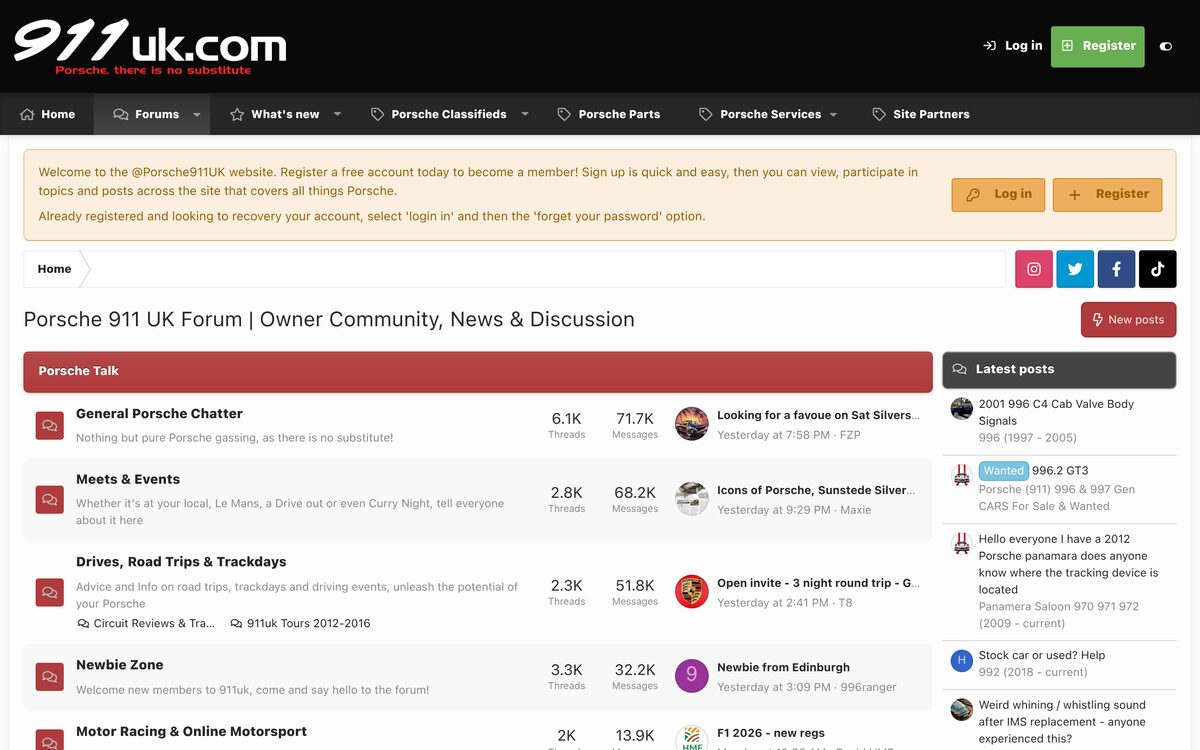Open 911uk Tours 2012-2016 sub-forum
The height and width of the screenshot is (750, 1200).
click(300, 623)
